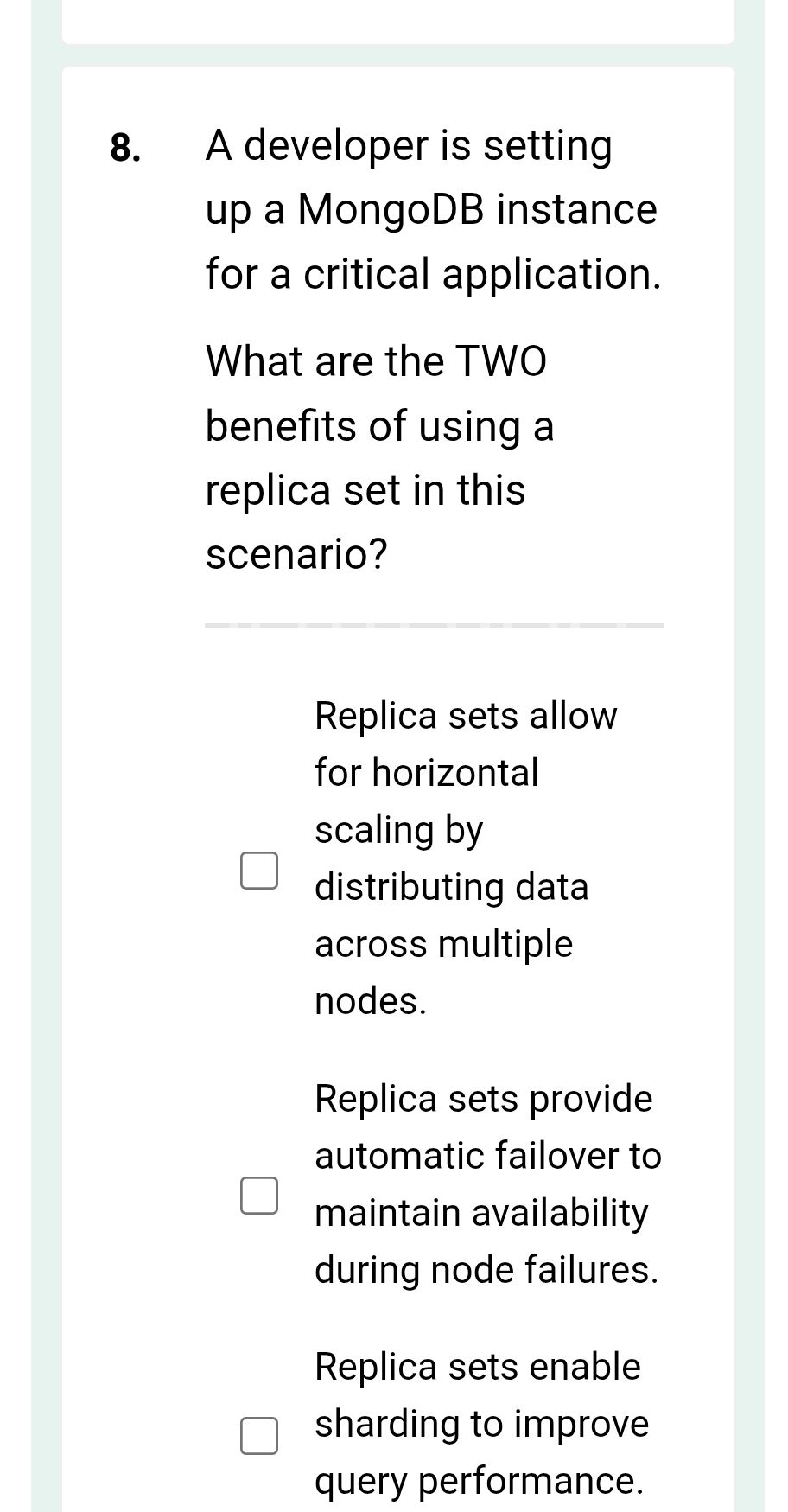Enable the option about improving query performance

click(259, 1438)
